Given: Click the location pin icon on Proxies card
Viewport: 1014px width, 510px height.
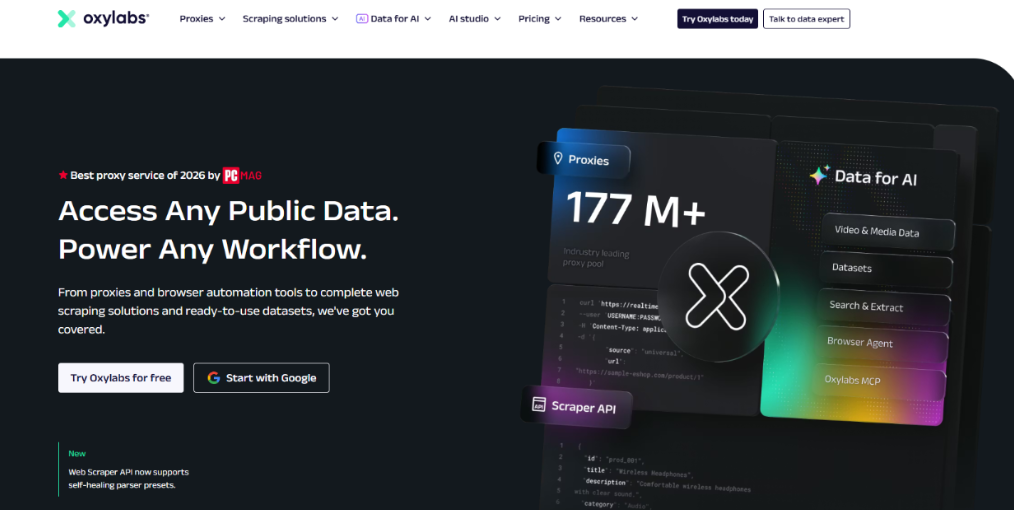Looking at the screenshot, I should coord(556,159).
